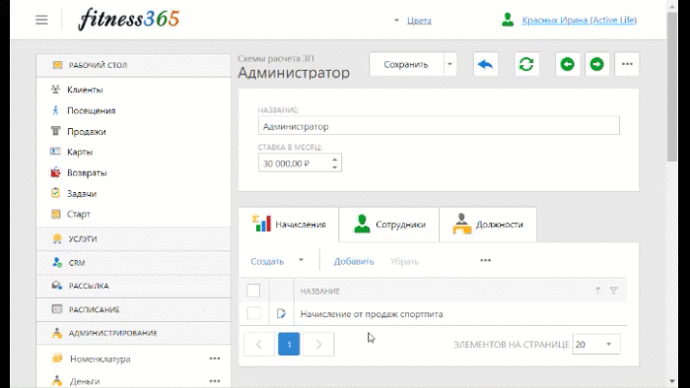The height and width of the screenshot is (388, 690).
Task: Click the CRM section icon
Action: (x=57, y=263)
